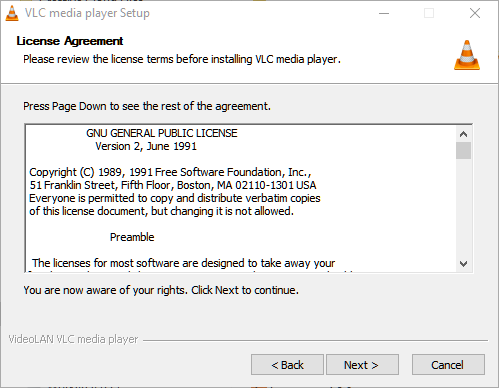
Task: Click the large VLC cone logo in header
Action: coord(467,55)
